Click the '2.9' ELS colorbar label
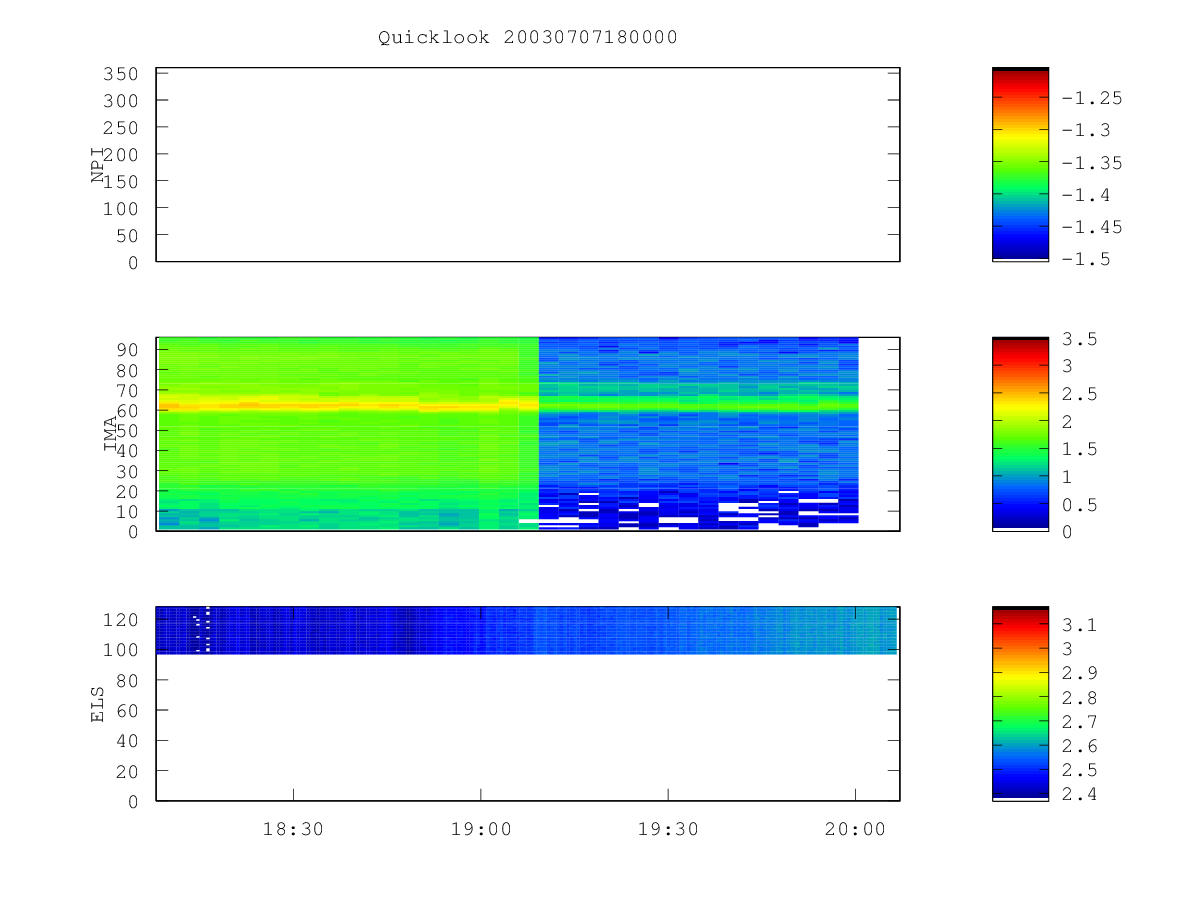 click(x=1080, y=673)
